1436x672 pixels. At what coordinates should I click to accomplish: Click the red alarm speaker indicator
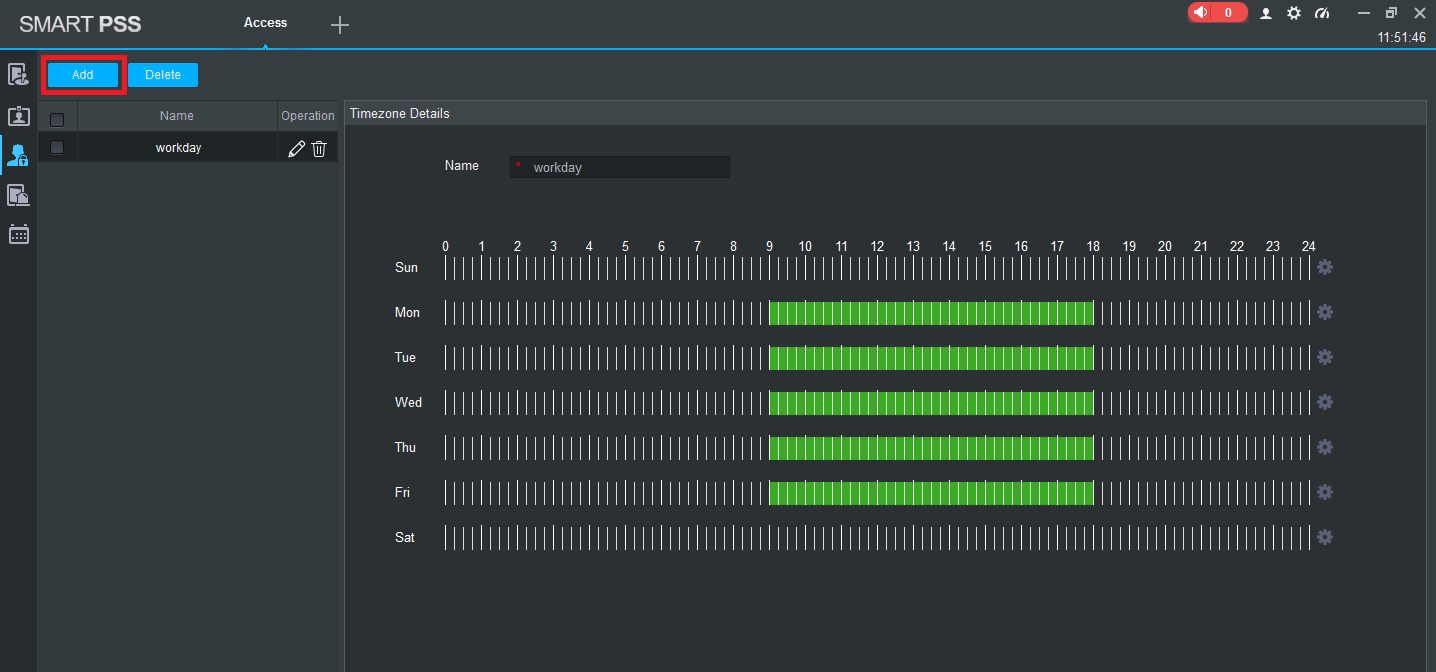[x=1217, y=13]
